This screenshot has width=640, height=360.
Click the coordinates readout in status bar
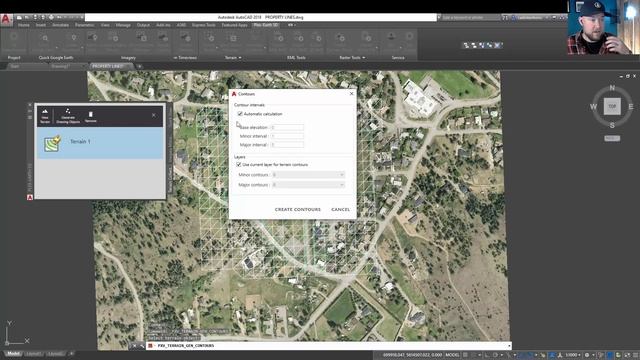pos(413,355)
